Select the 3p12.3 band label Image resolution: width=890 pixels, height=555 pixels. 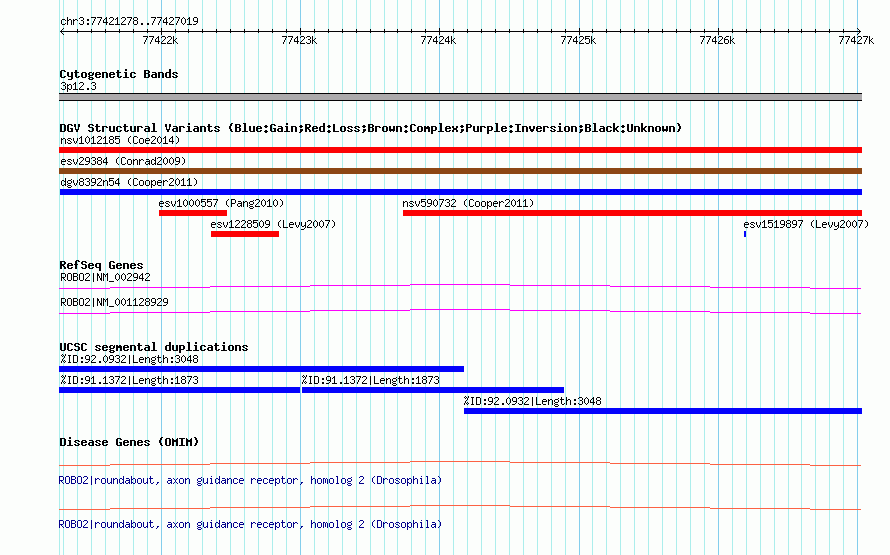(78, 86)
